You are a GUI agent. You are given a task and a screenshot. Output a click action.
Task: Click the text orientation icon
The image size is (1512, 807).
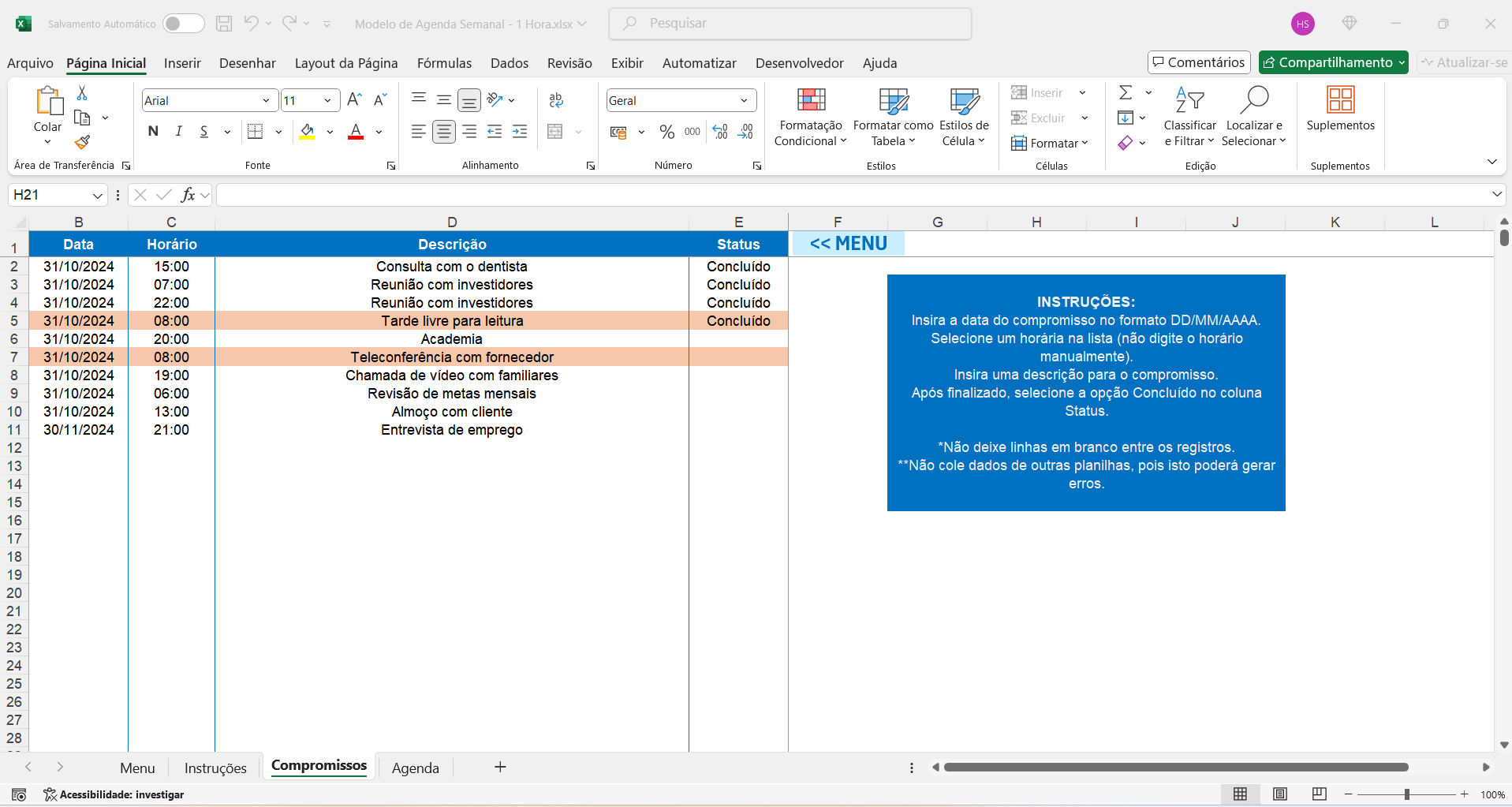point(495,99)
